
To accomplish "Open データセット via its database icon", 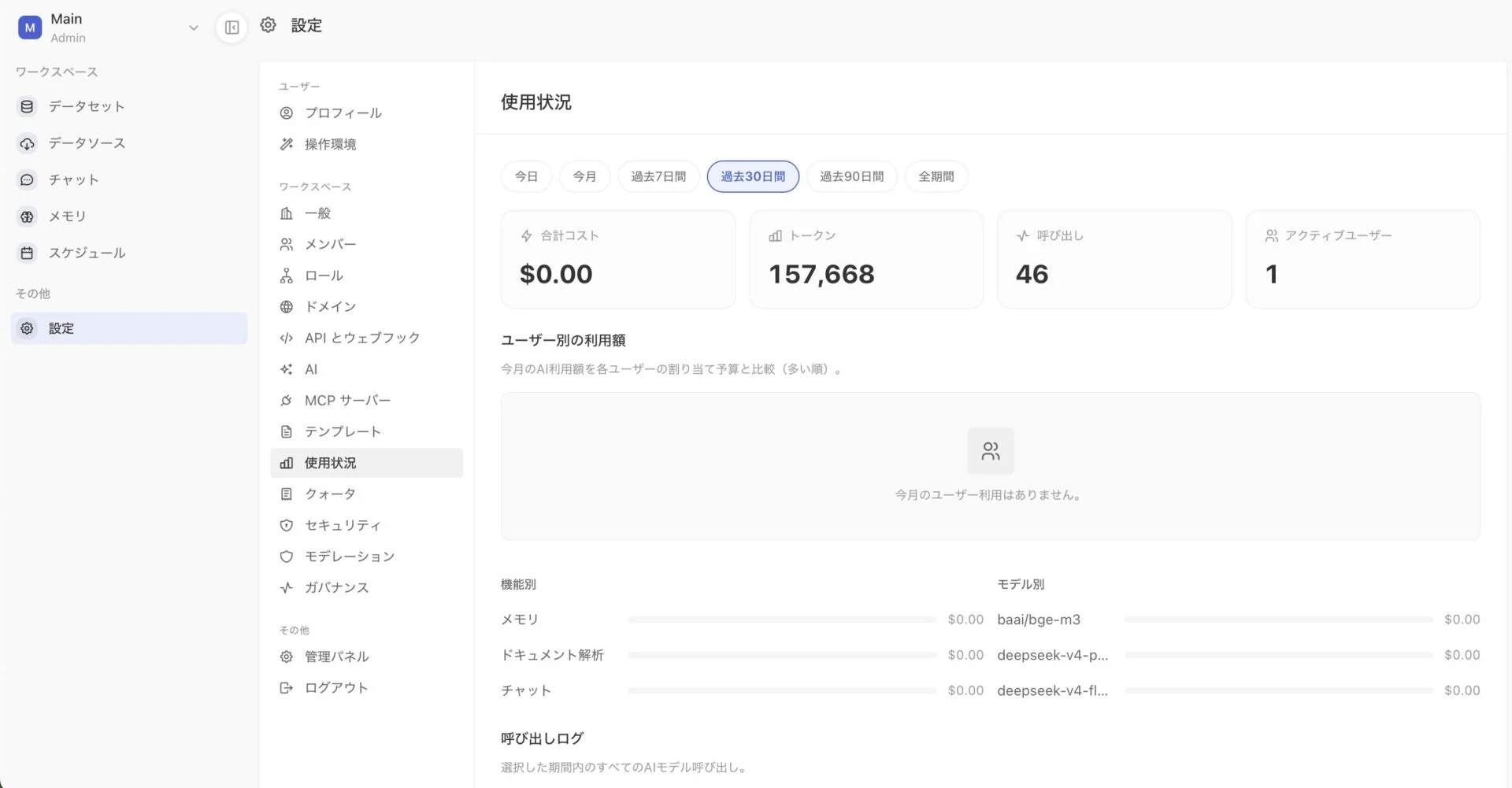I will click(x=27, y=106).
